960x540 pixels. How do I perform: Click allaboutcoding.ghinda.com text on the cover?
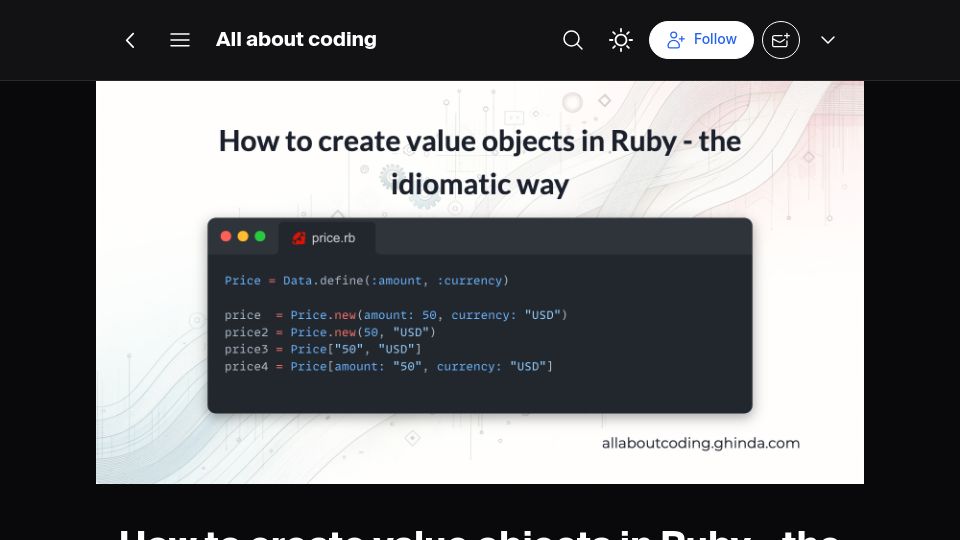pyautogui.click(x=700, y=443)
